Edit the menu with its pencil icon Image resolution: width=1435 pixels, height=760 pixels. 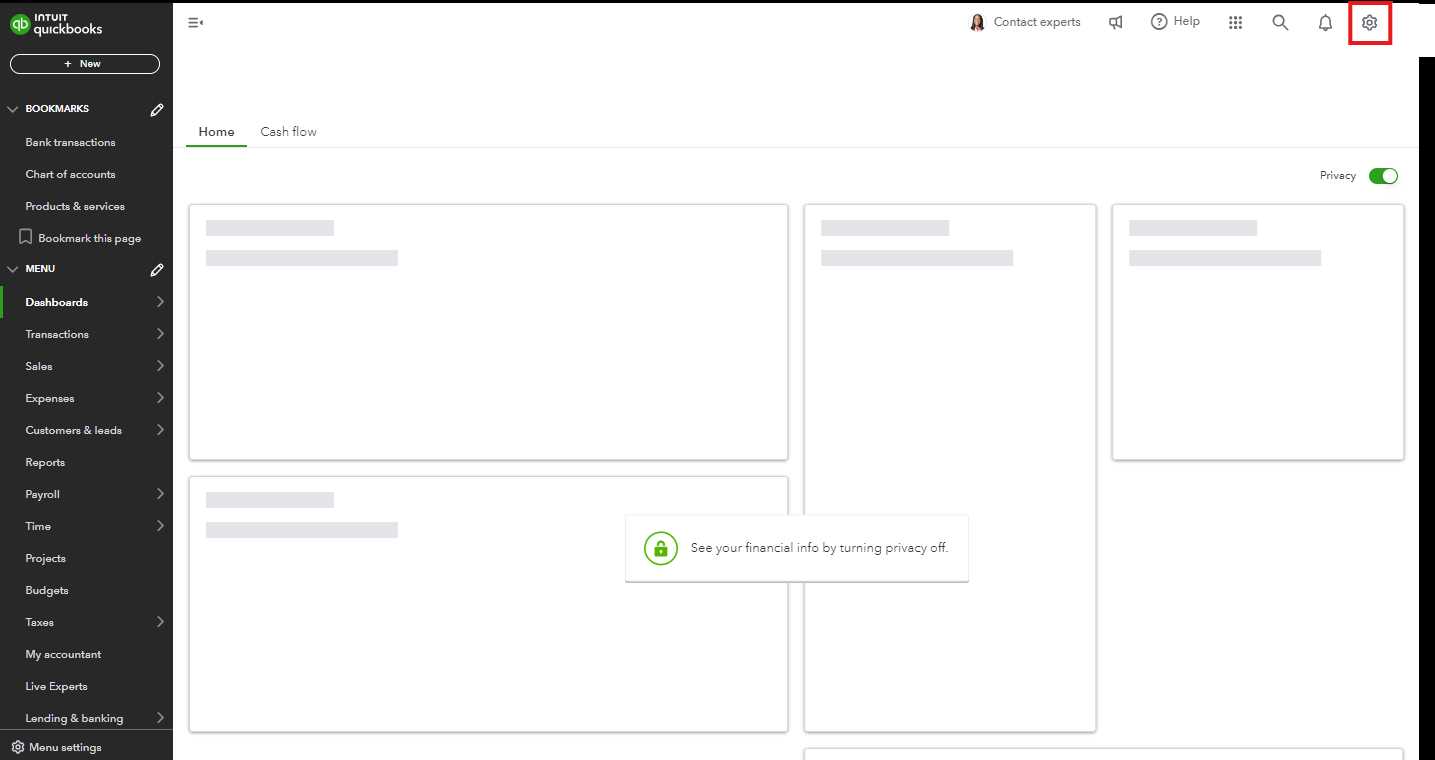(x=157, y=270)
